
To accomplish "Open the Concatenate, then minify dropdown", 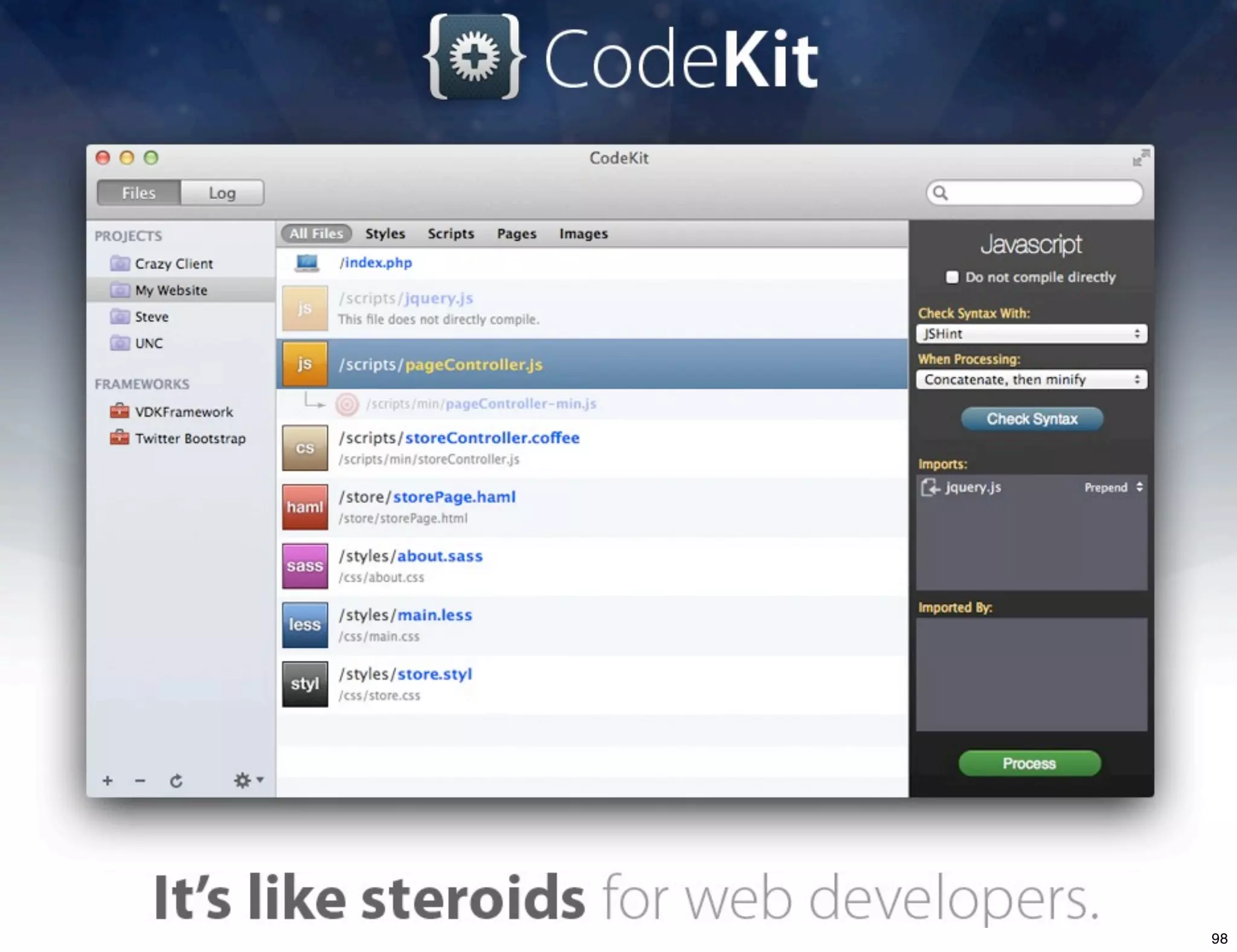I will click(x=1031, y=379).
